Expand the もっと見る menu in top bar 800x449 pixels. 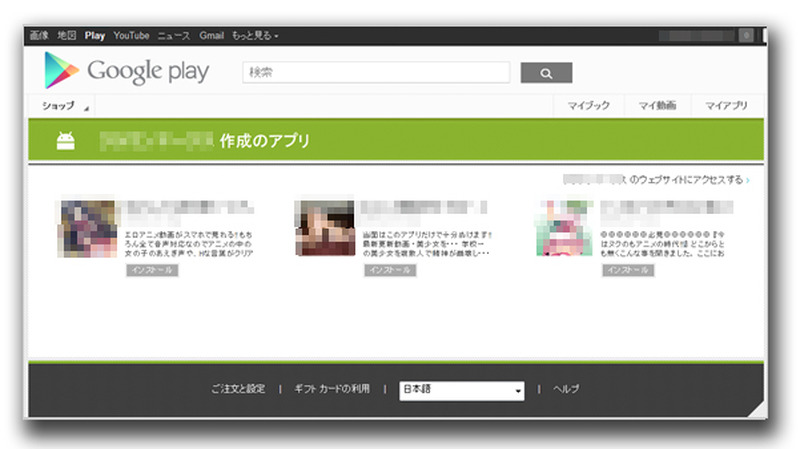[x=255, y=35]
